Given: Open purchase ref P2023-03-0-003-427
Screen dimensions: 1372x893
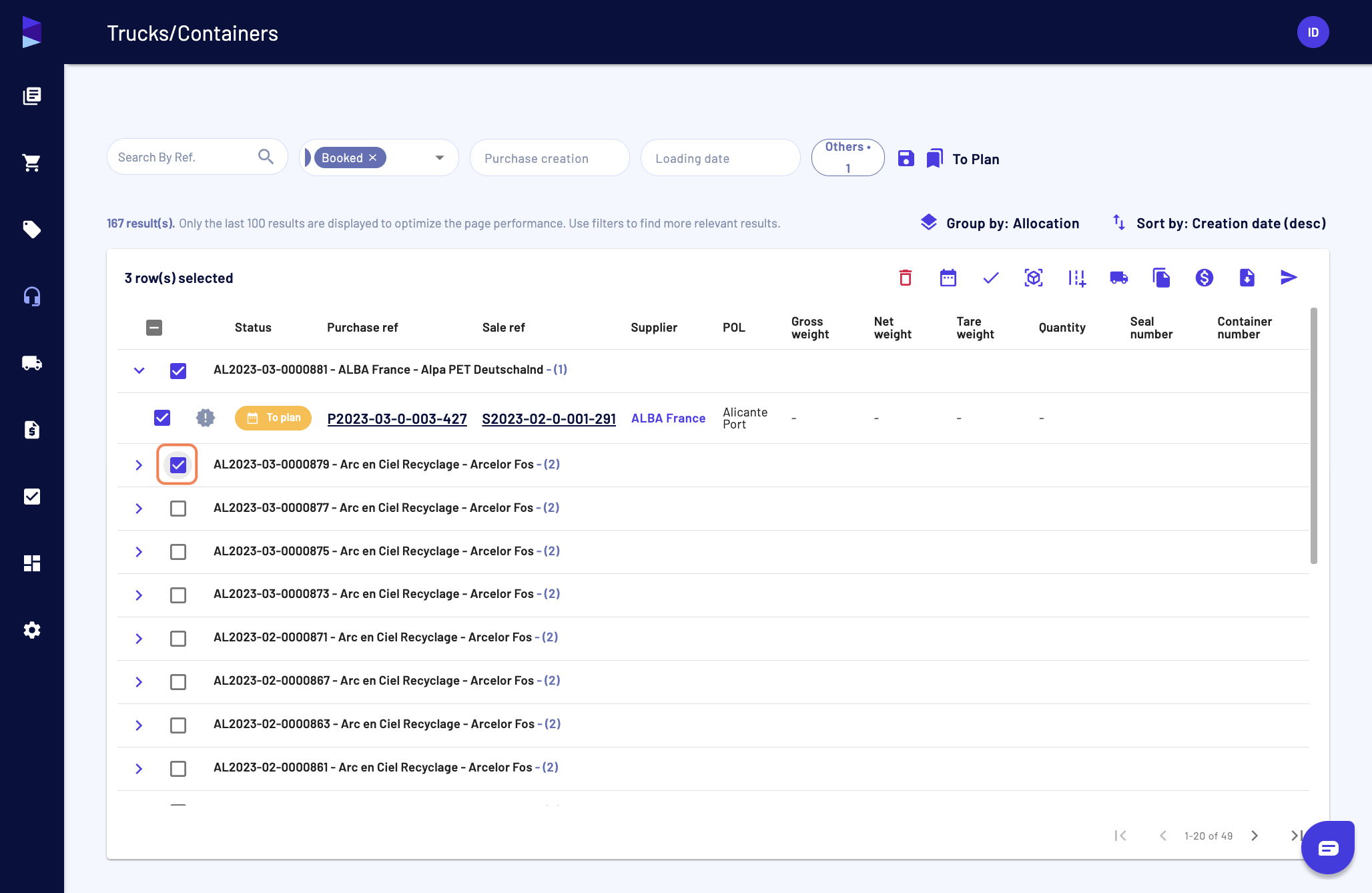Looking at the screenshot, I should click(x=397, y=419).
